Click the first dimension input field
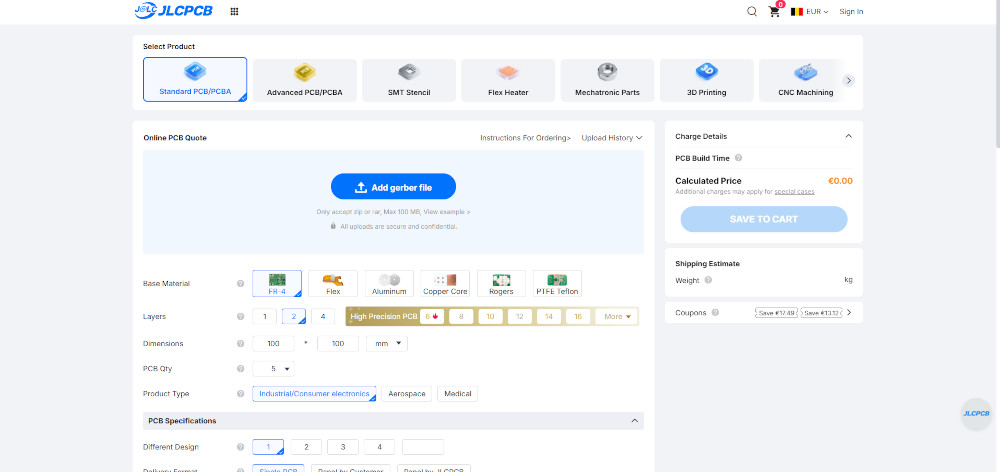The image size is (1000, 472). pyautogui.click(x=274, y=344)
